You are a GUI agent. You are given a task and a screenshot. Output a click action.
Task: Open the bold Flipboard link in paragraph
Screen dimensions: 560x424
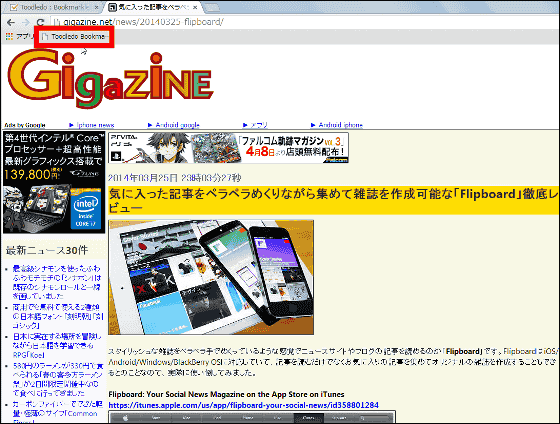464,351
